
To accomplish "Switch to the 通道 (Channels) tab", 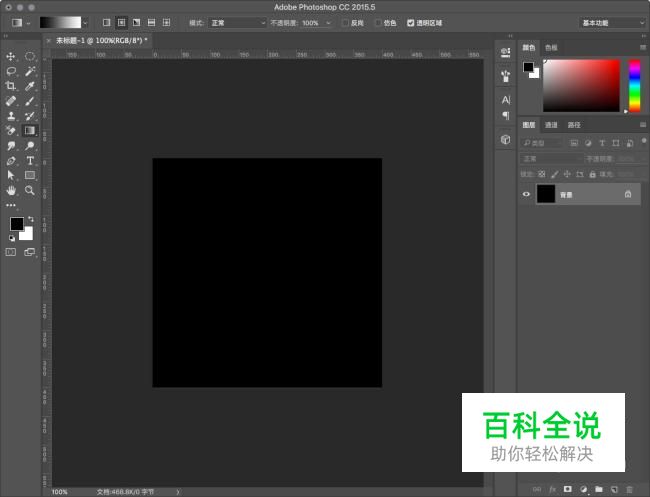I will point(551,125).
